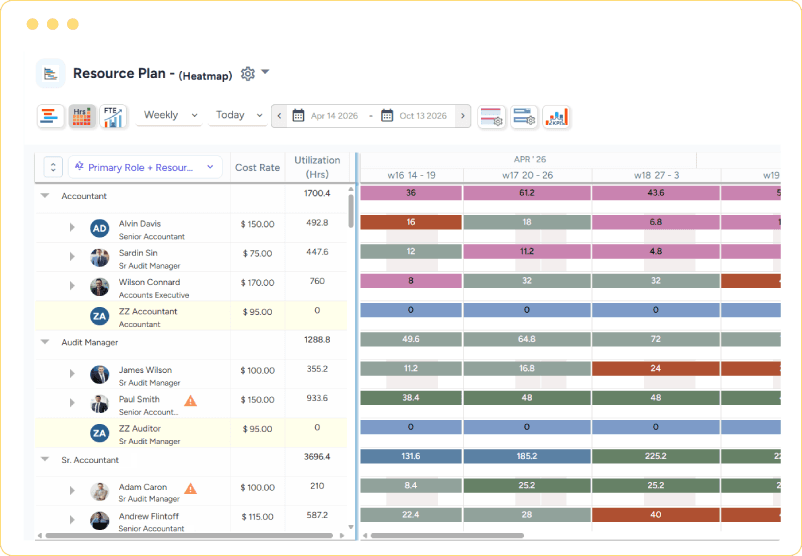The height and width of the screenshot is (556, 802).
Task: Sort by Cost Rate column header
Action: point(257,167)
